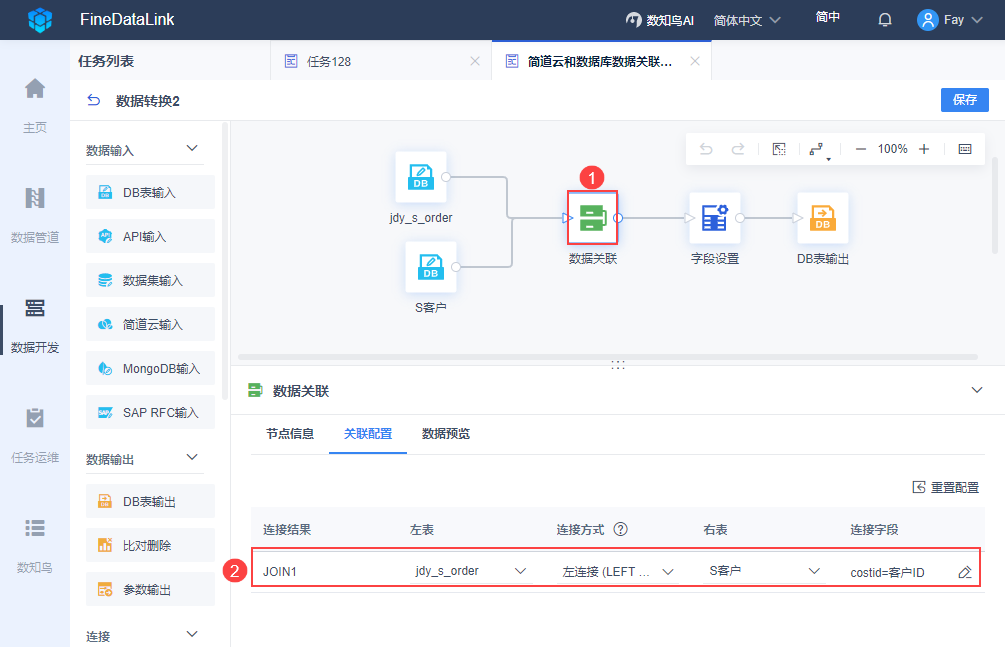This screenshot has height=647, width=1005.
Task: Click the fit-to-screen canvas icon
Action: (x=779, y=149)
